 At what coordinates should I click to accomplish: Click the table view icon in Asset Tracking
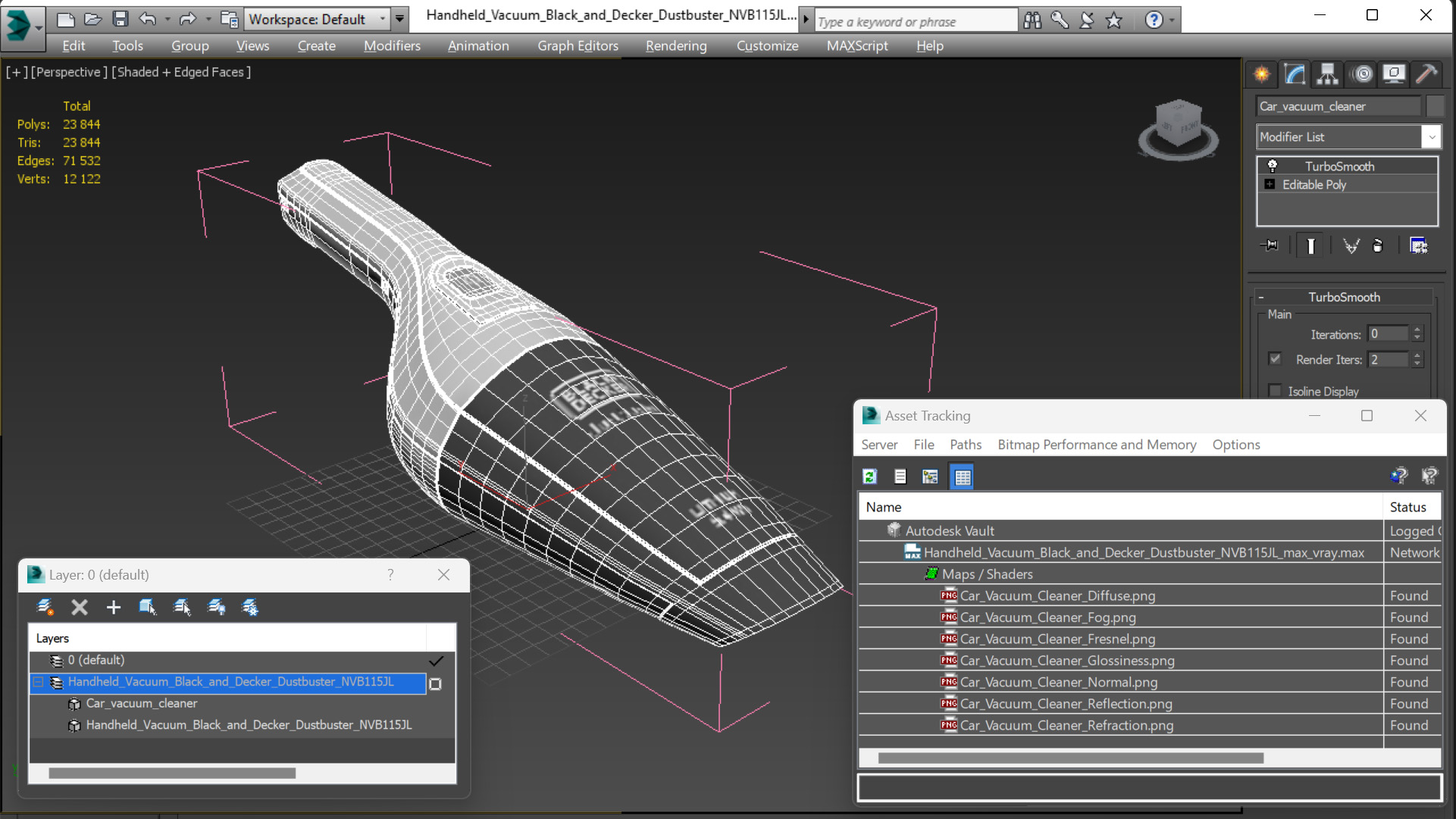pyautogui.click(x=962, y=477)
